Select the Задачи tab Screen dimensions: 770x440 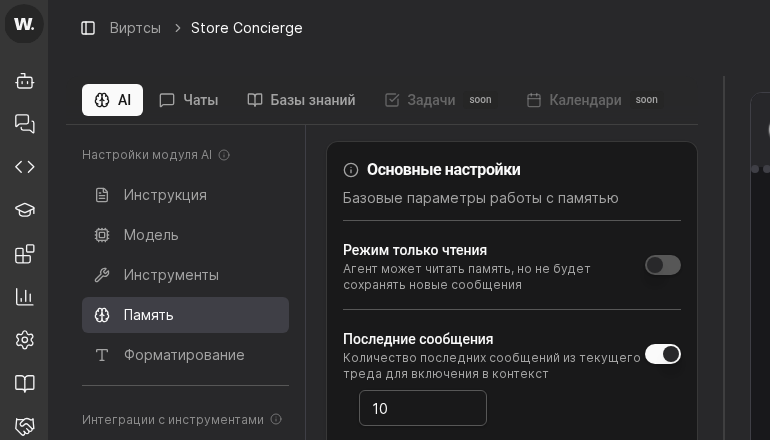[x=420, y=100]
